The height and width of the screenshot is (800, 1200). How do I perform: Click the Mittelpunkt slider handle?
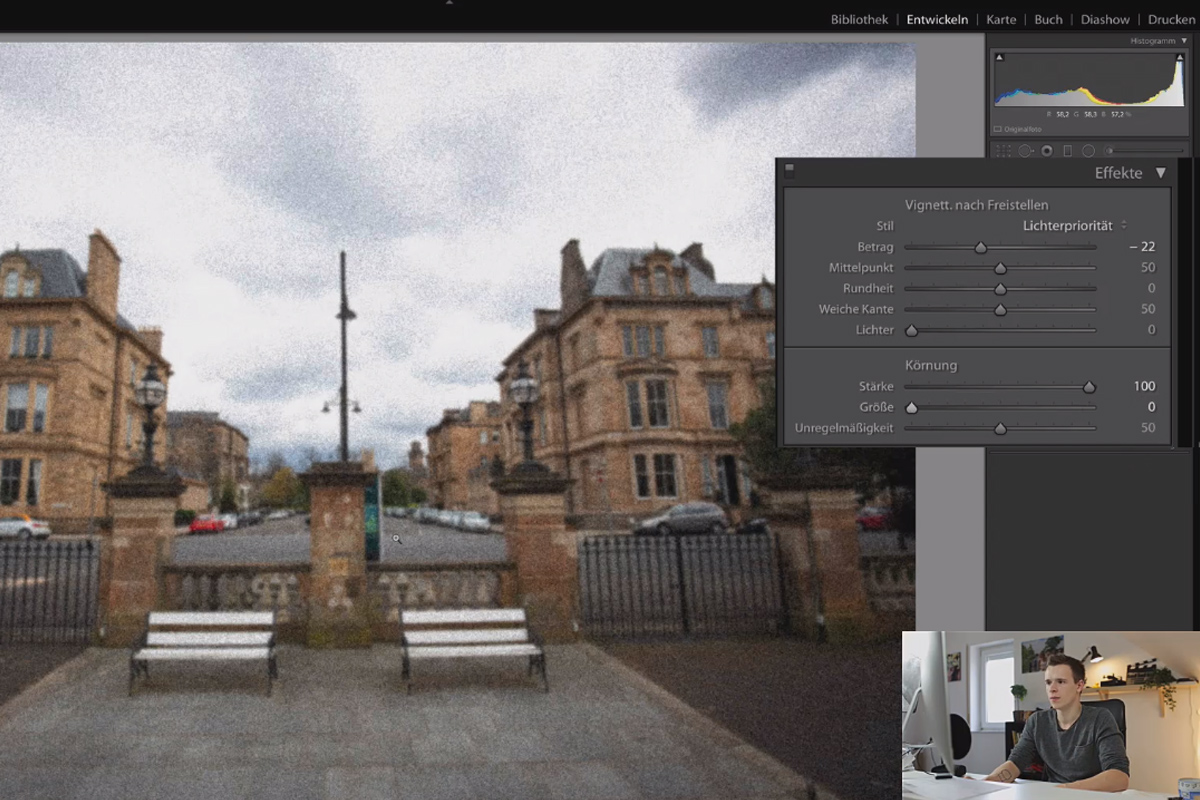click(x=1000, y=269)
